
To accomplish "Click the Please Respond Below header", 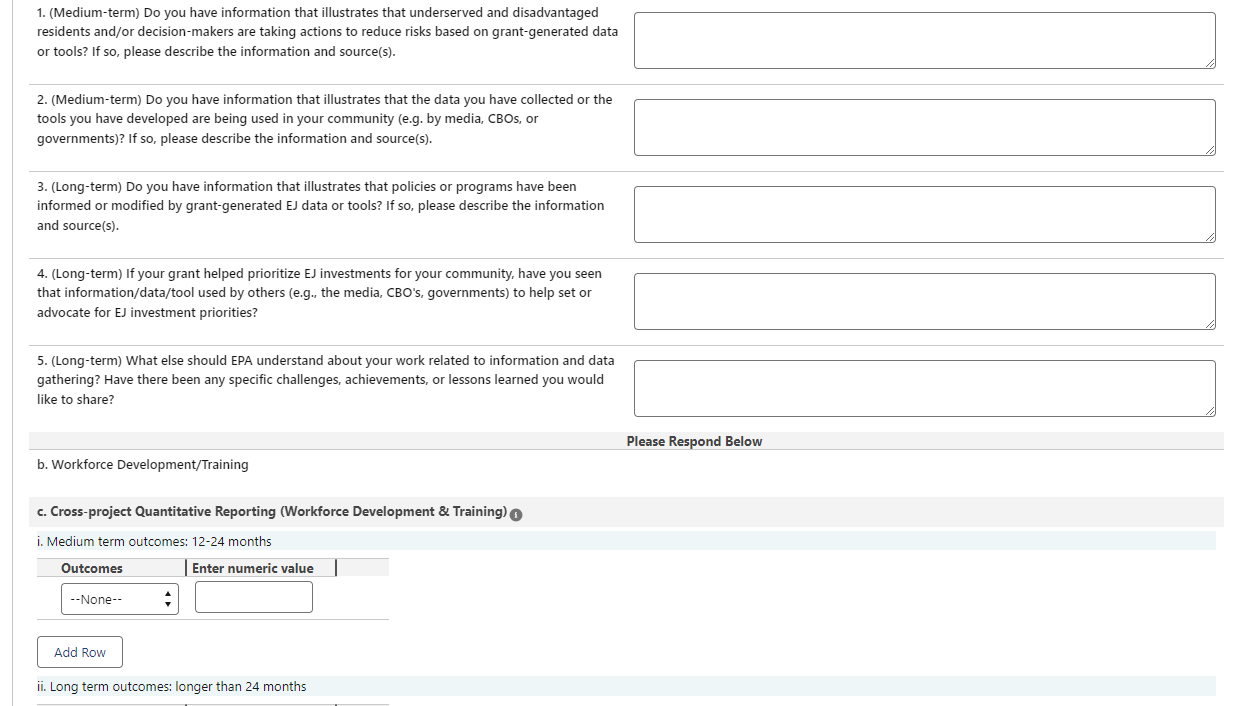I will pos(694,441).
